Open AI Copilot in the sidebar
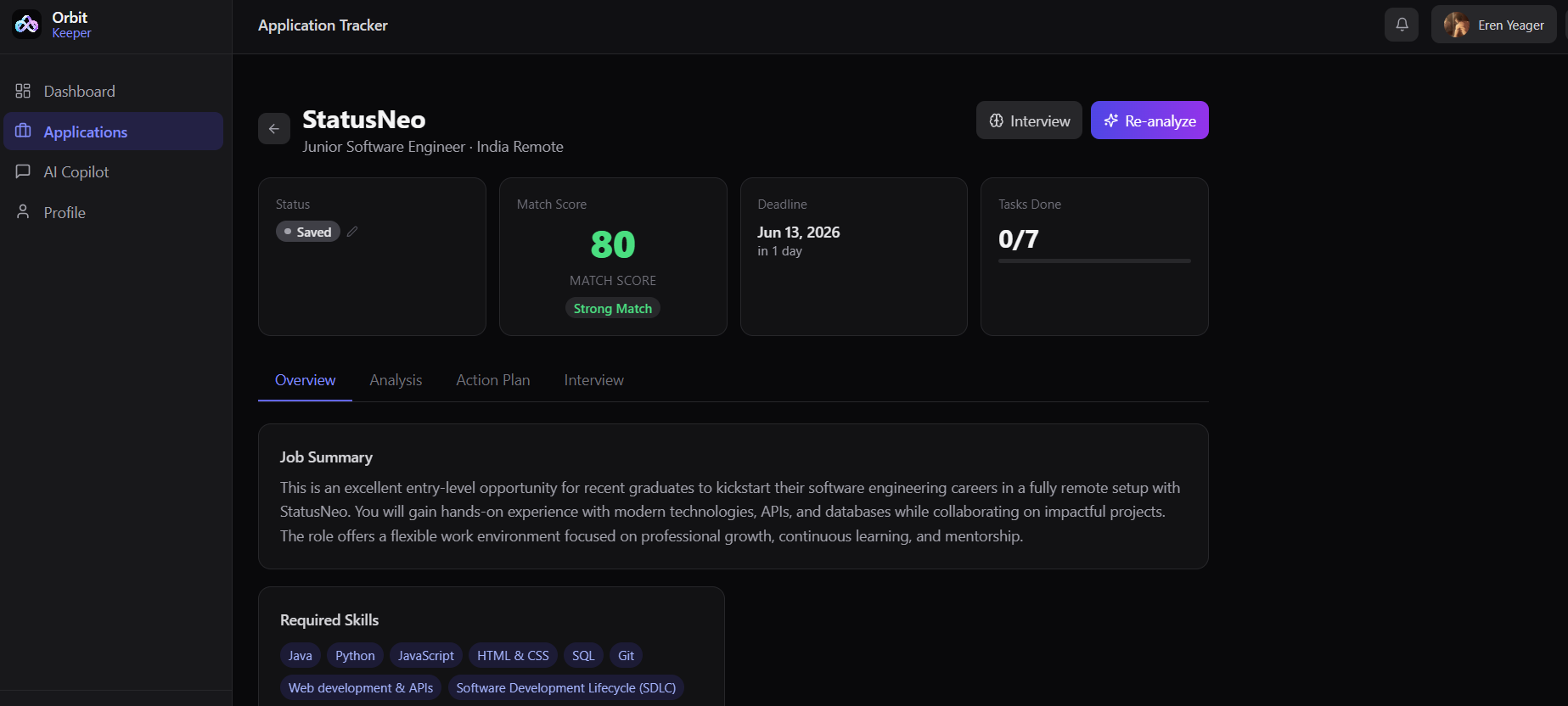 tap(114, 171)
